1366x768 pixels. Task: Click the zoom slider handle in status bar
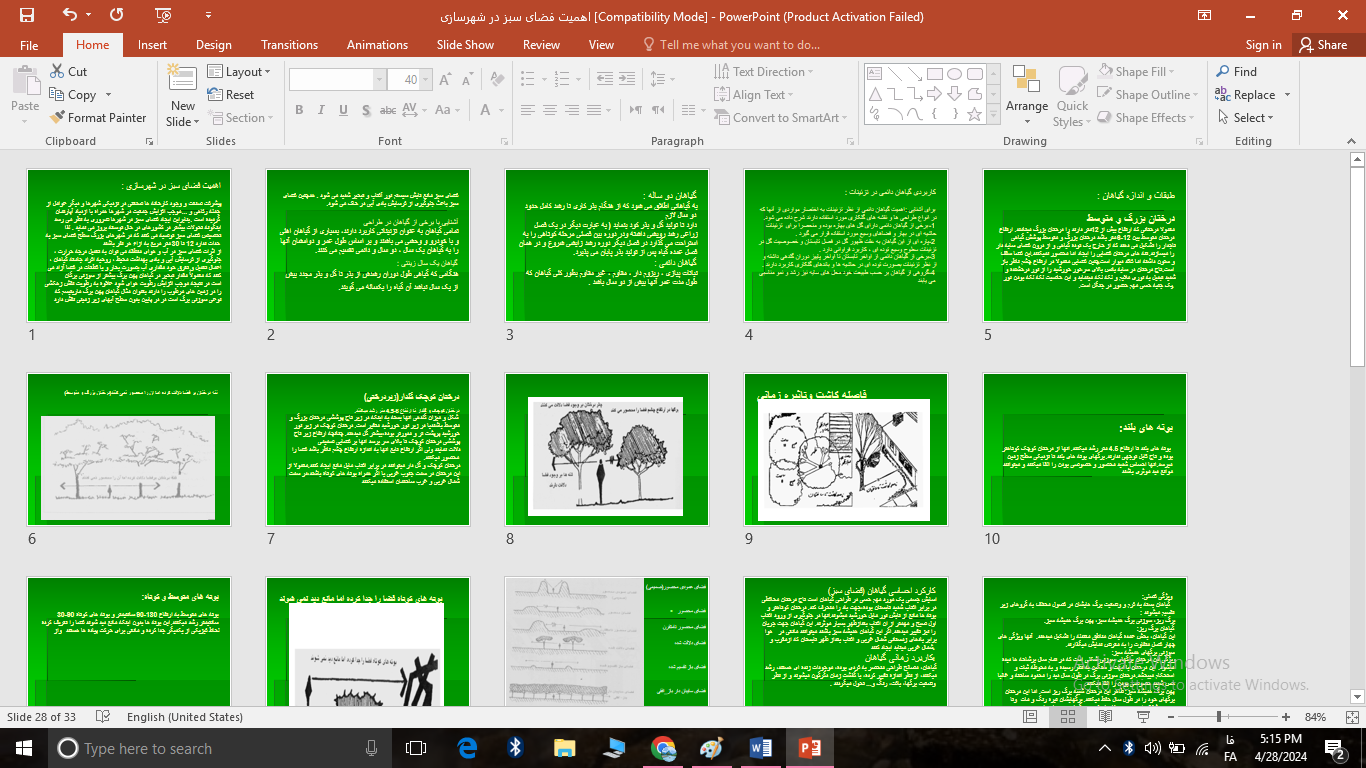1219,717
